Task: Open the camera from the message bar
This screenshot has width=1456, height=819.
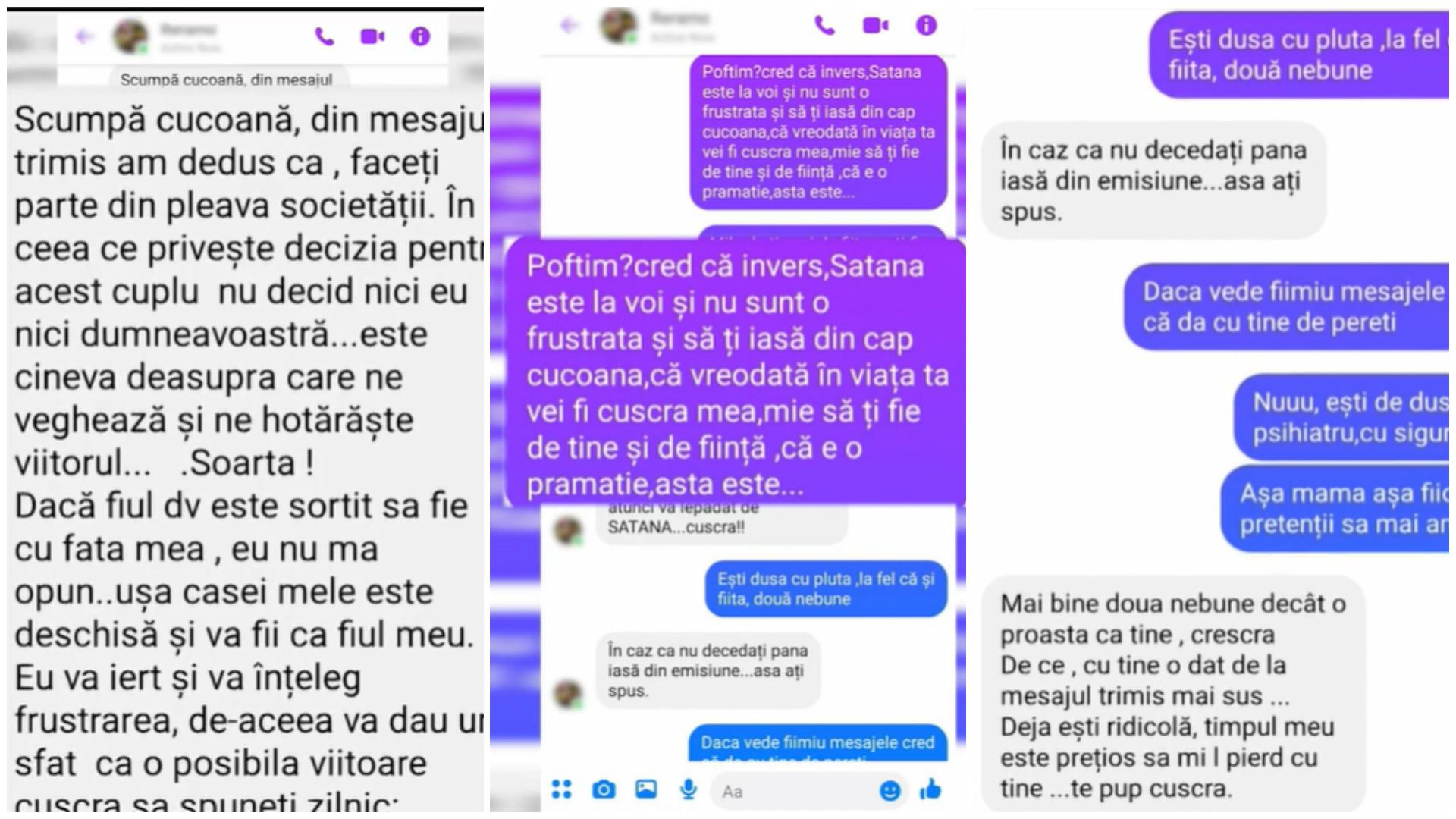Action: [x=604, y=790]
